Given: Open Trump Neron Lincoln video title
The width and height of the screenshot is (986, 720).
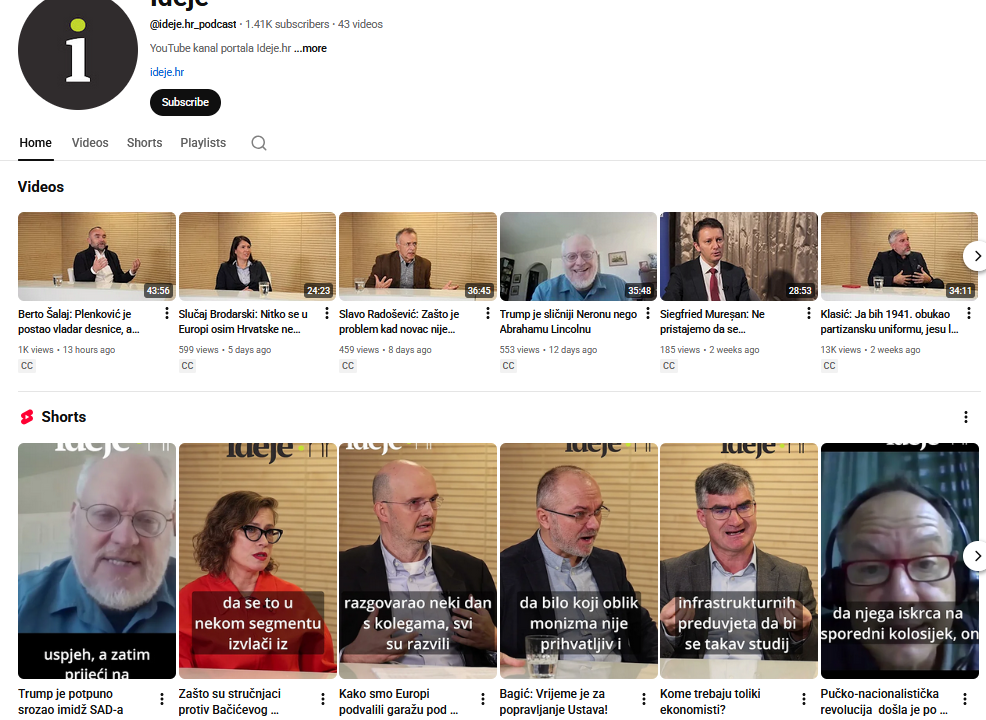Looking at the screenshot, I should (x=568, y=321).
